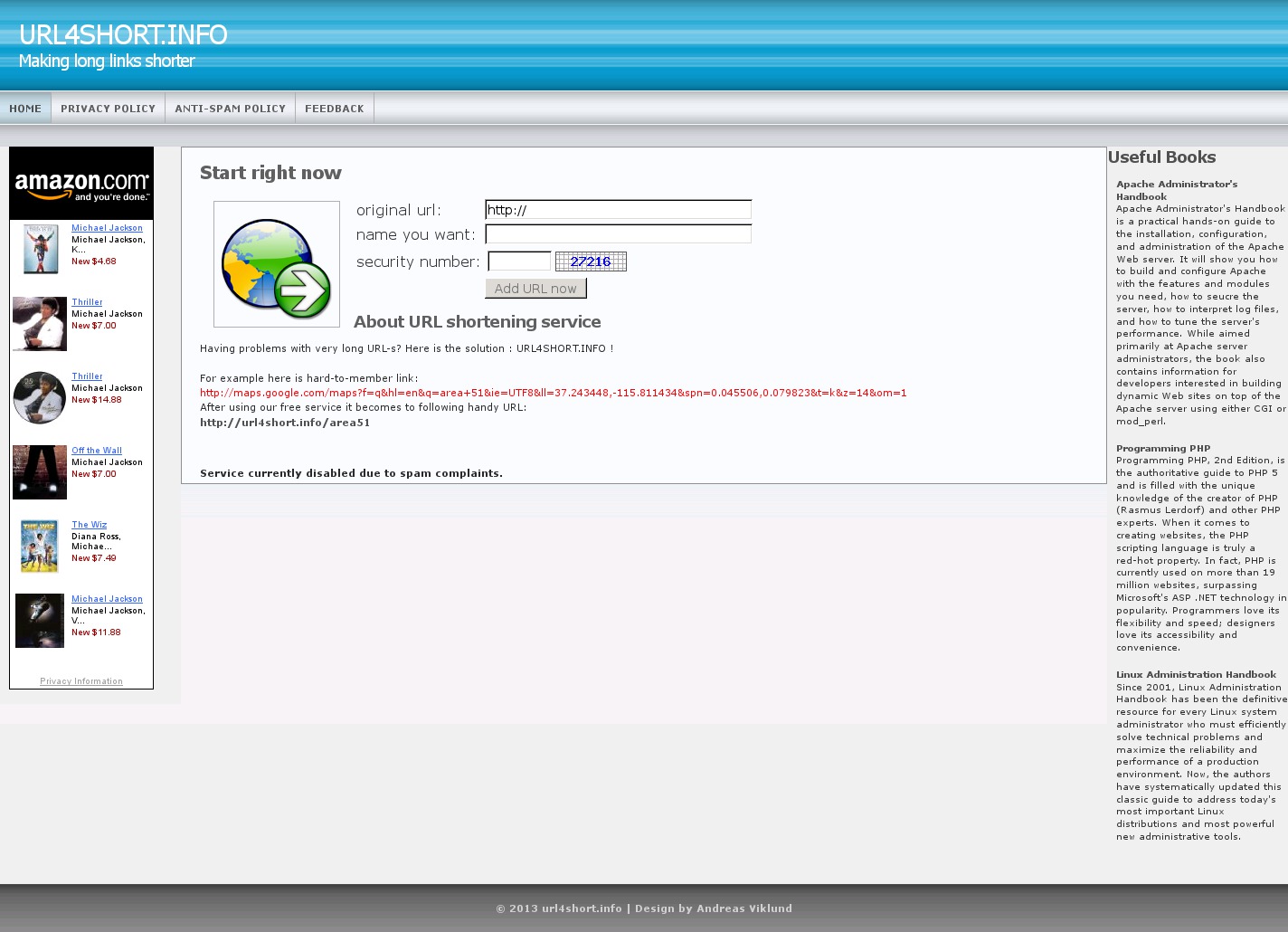The image size is (1288, 932).
Task: Click the Amazon.com logo banner
Action: 81,185
